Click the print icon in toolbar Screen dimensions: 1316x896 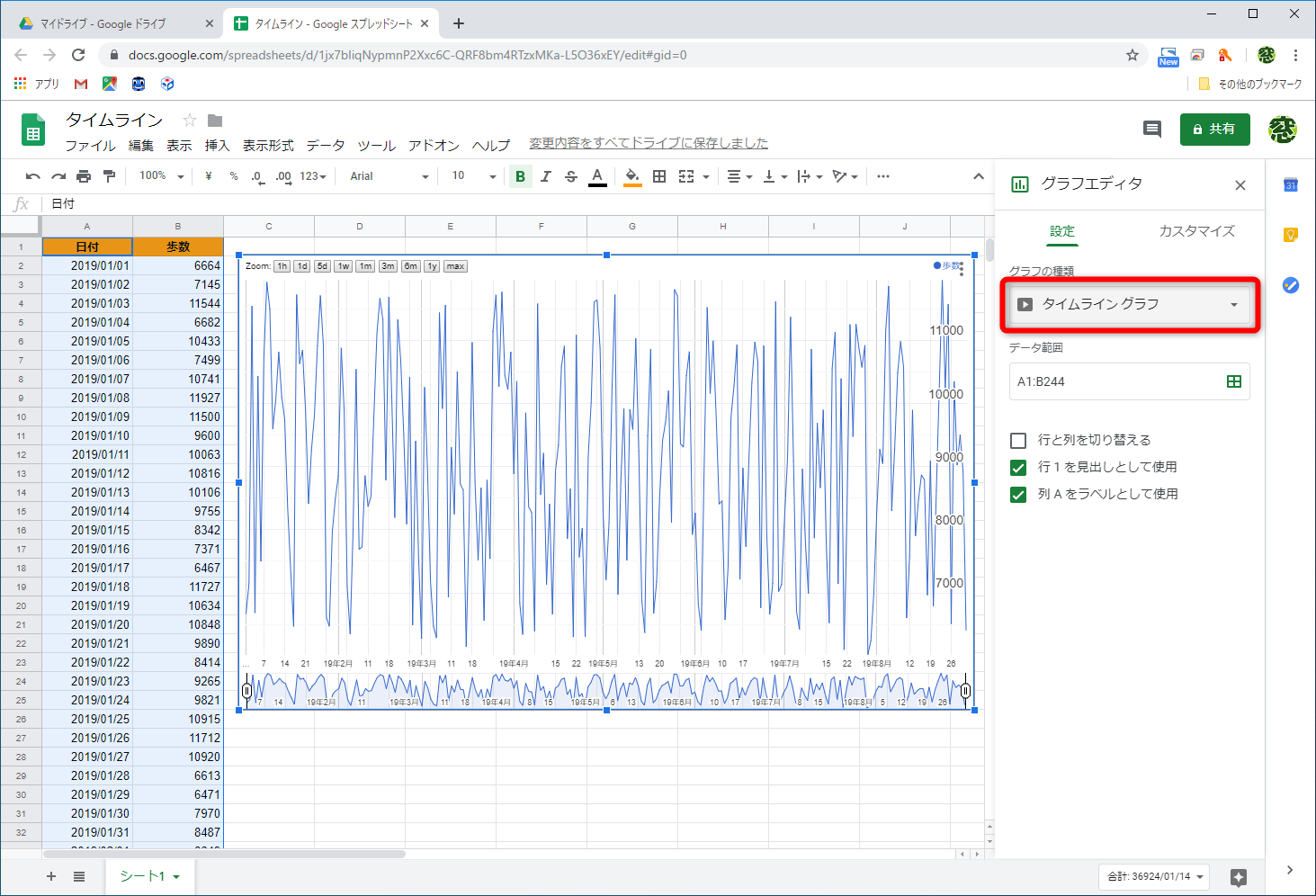[x=84, y=176]
